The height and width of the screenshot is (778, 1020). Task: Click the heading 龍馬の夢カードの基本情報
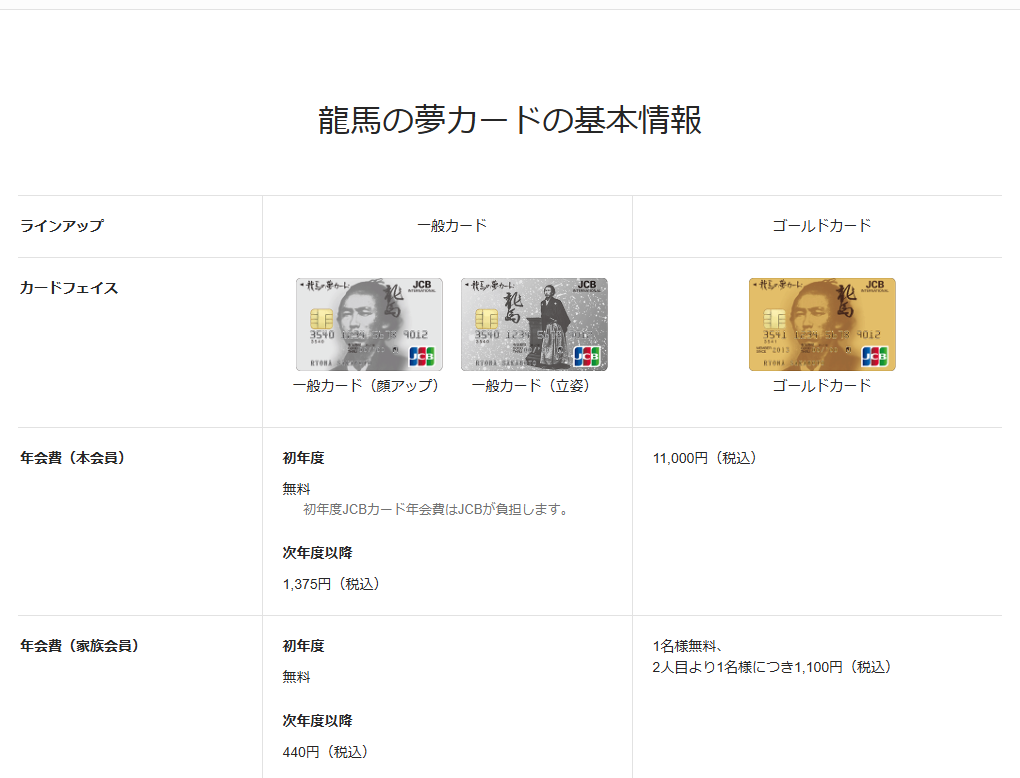click(x=510, y=120)
